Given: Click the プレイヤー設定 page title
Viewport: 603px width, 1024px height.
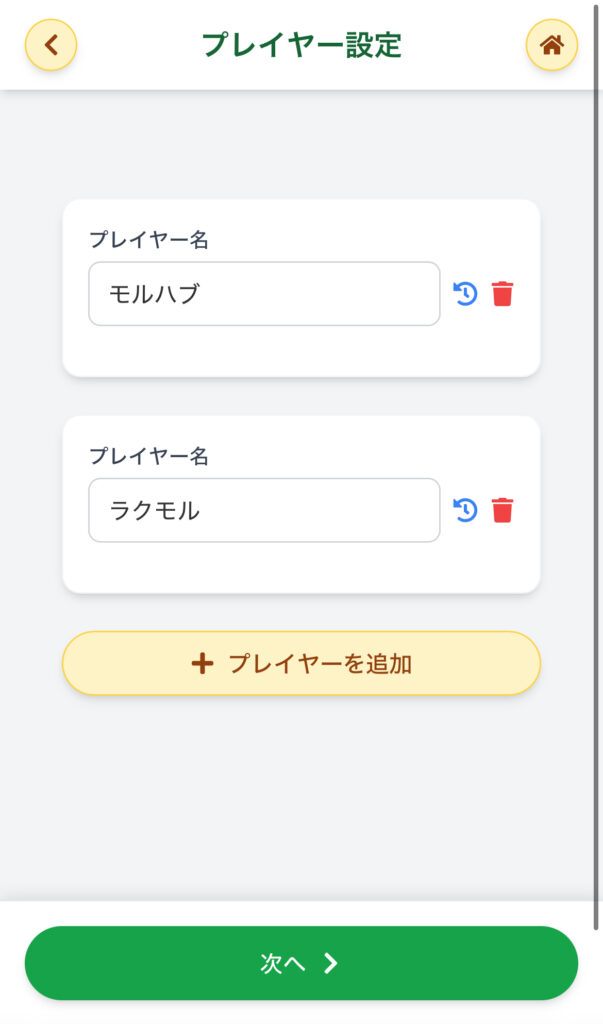Looking at the screenshot, I should (x=301, y=45).
